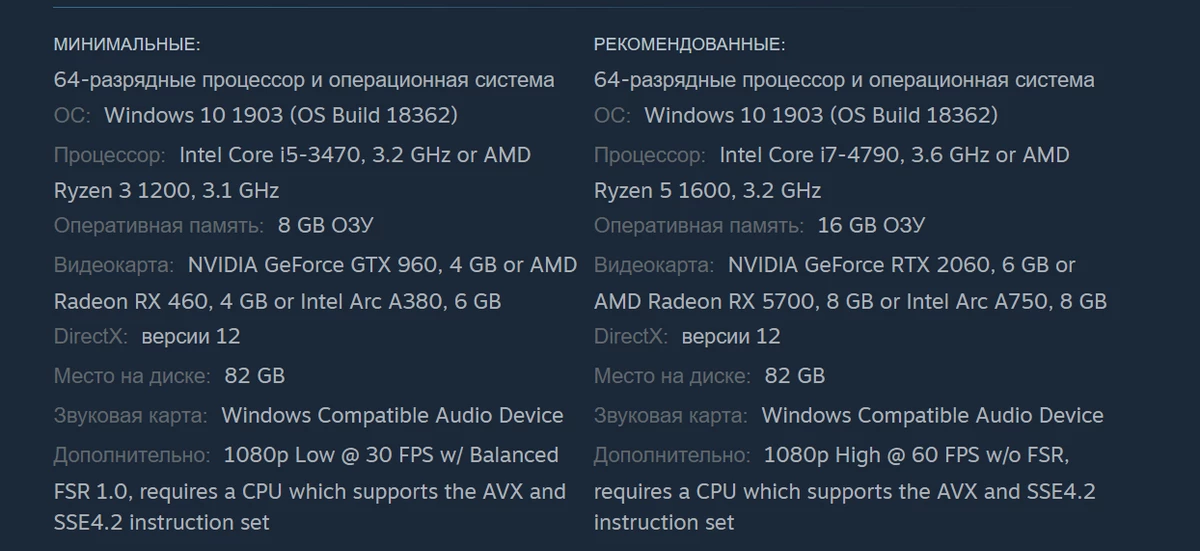Click recommended Звуковая карта label
Viewport: 1200px width, 551px height.
pos(671,415)
